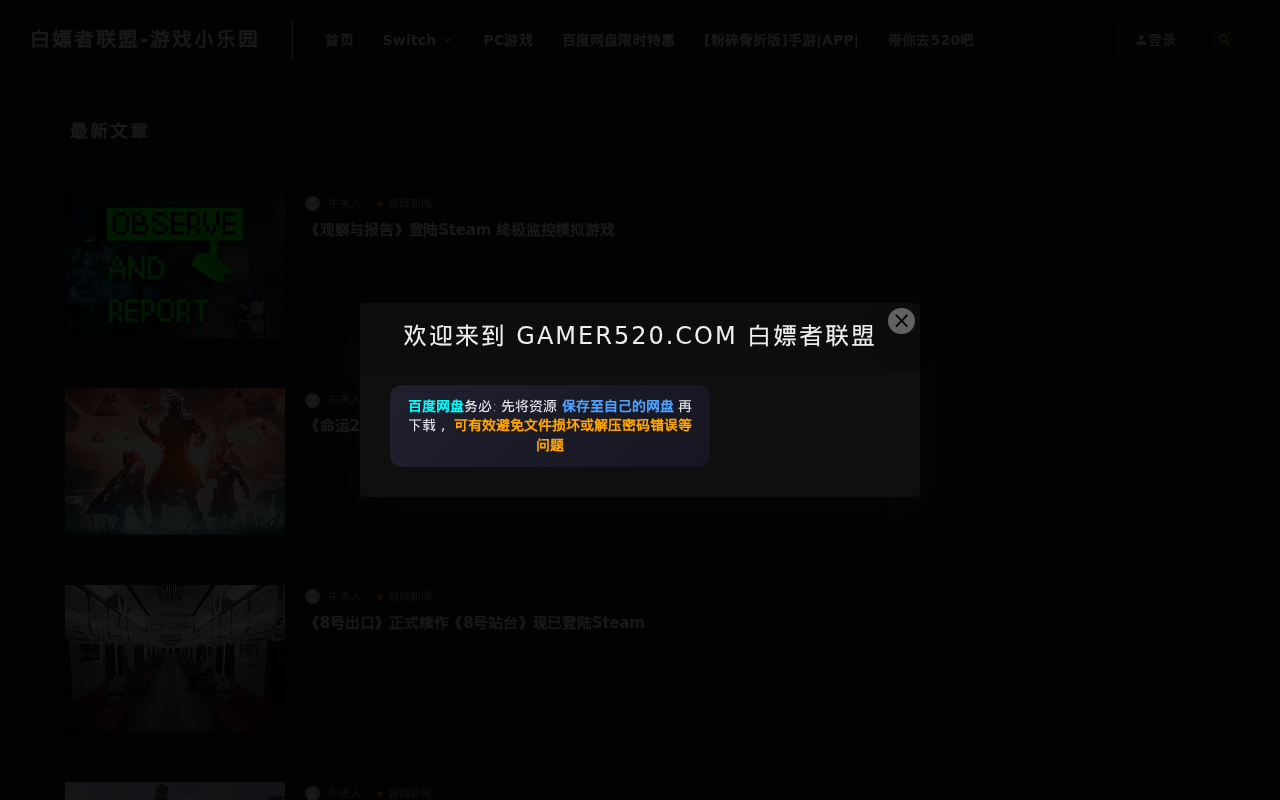Click orange 可有效避免文件损坏或解压密码错误等问题 text
Viewport: 1280px width, 800px height.
(x=572, y=435)
